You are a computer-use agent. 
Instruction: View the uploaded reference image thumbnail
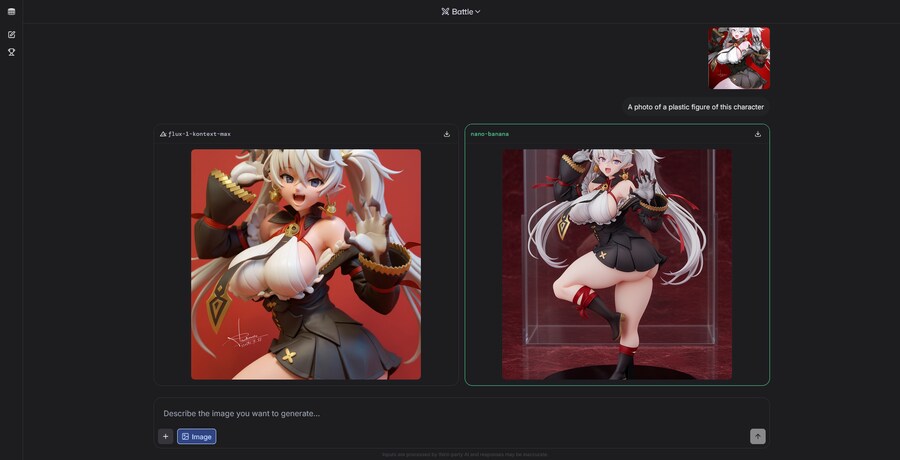[x=739, y=58]
